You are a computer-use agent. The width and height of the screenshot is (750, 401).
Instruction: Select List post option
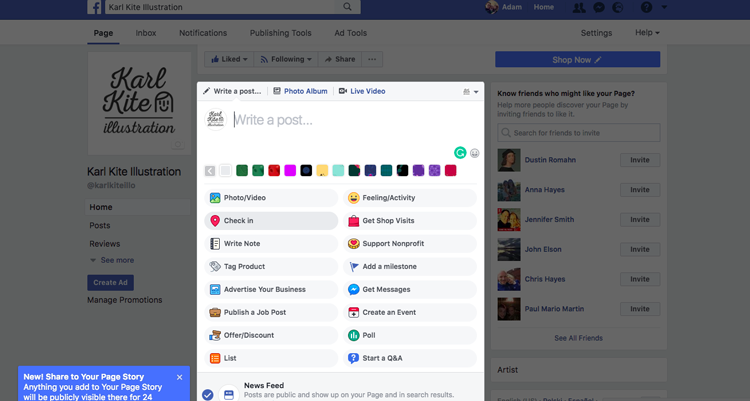tap(271, 358)
